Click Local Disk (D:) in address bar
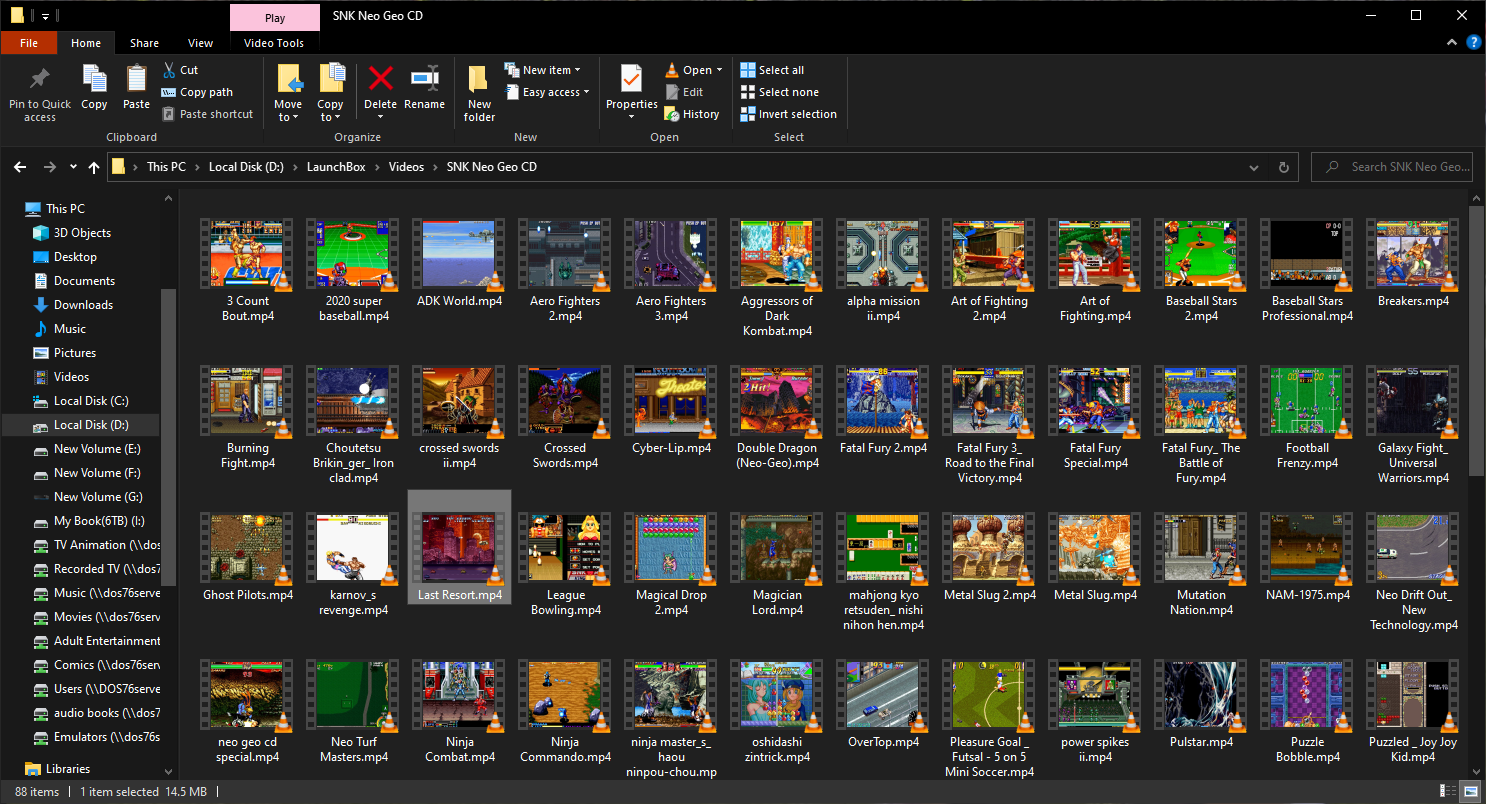Image resolution: width=1486 pixels, height=804 pixels. (x=245, y=167)
